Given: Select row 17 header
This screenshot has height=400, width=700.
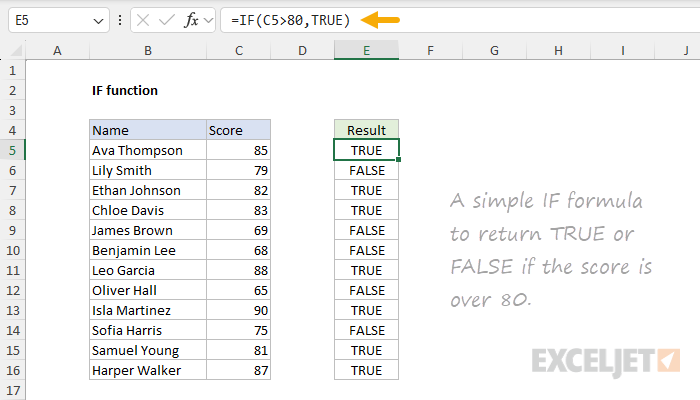Looking at the screenshot, I should coord(12,391).
